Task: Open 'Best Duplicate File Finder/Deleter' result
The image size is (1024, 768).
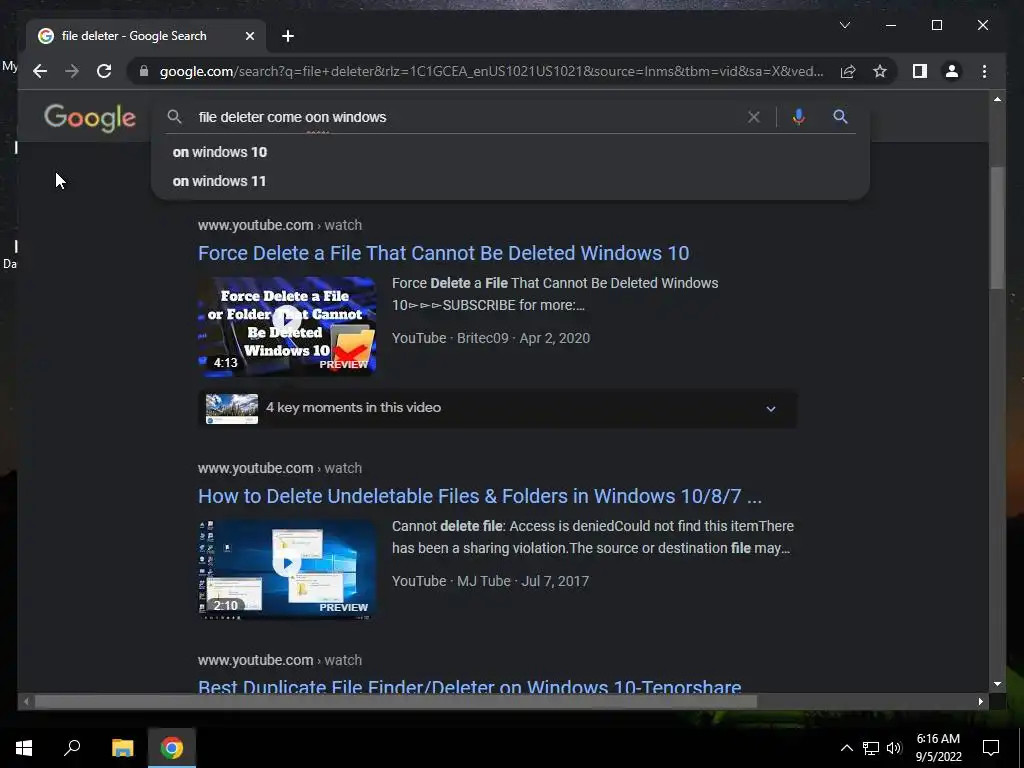Action: coord(470,686)
